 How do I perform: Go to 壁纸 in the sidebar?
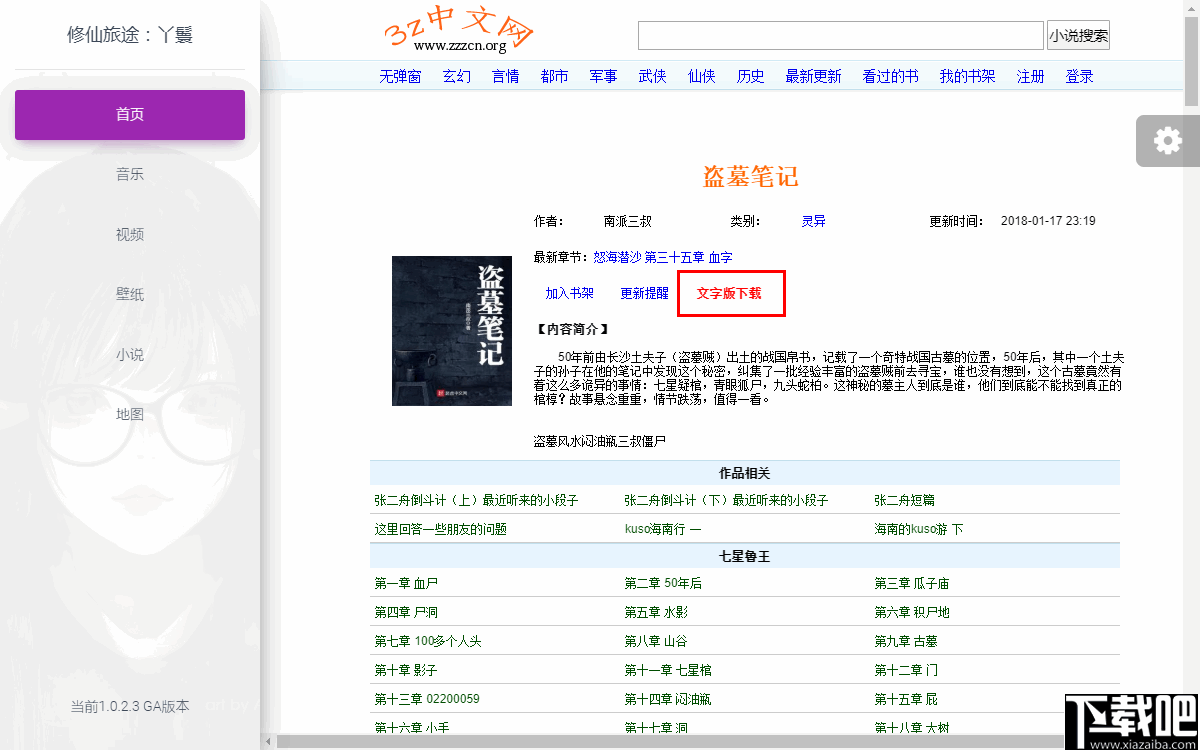point(130,294)
